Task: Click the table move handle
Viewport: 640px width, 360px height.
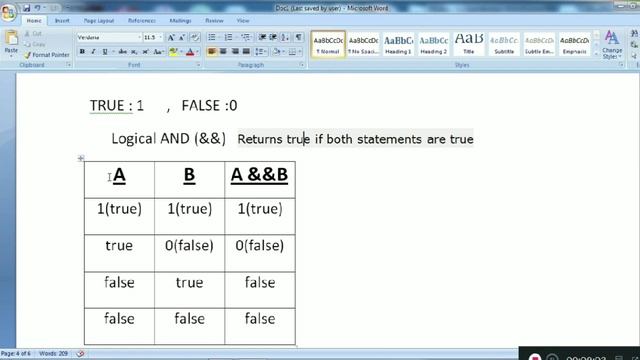Action: pyautogui.click(x=81, y=158)
